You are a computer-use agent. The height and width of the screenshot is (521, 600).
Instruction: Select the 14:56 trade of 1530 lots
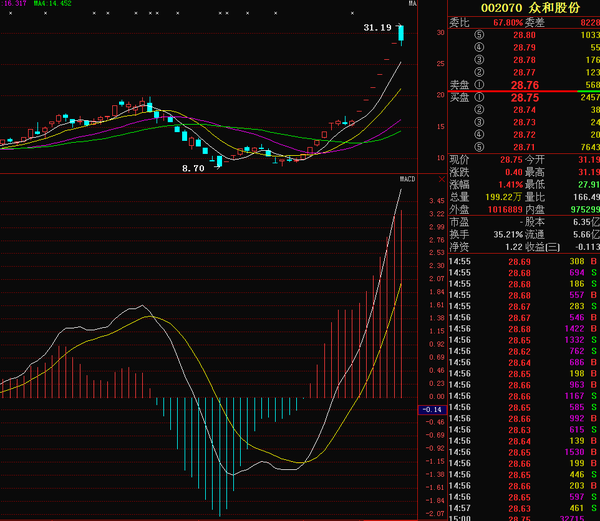[x=523, y=452]
